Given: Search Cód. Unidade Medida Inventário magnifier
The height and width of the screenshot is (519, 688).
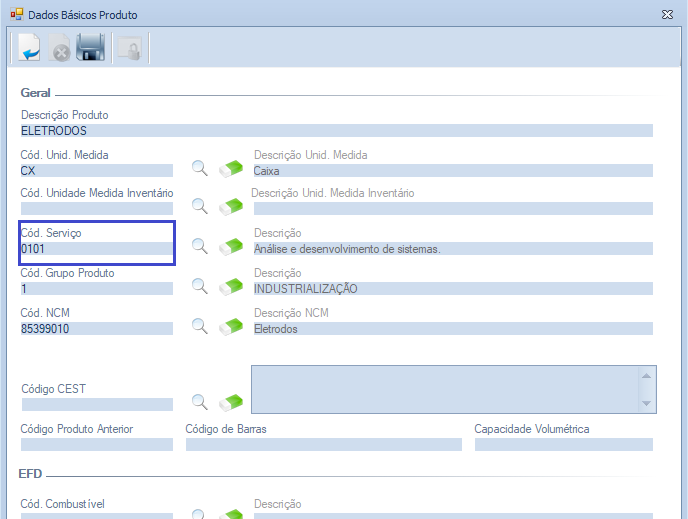Looking at the screenshot, I should pyautogui.click(x=200, y=206).
